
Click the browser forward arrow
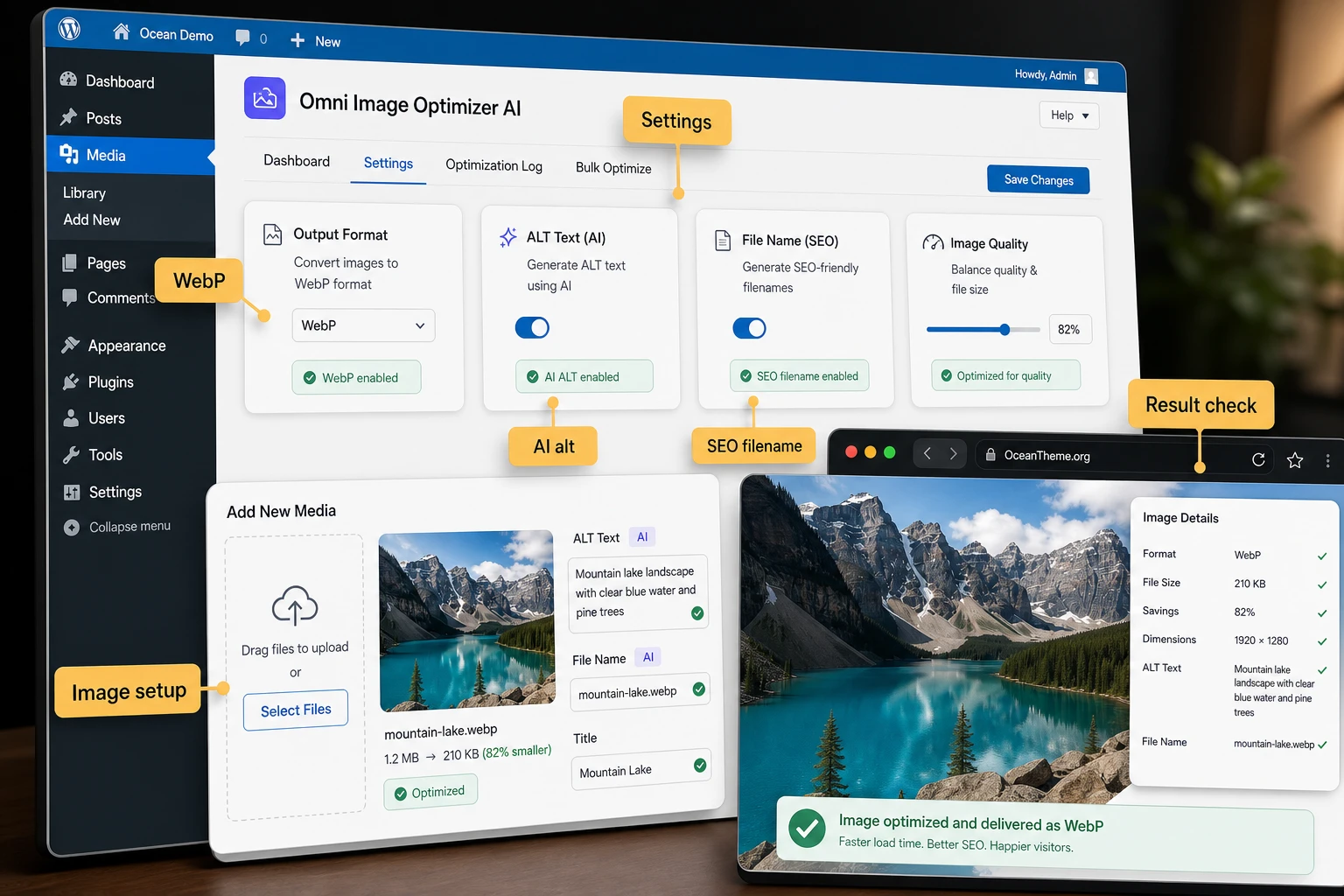tap(953, 454)
